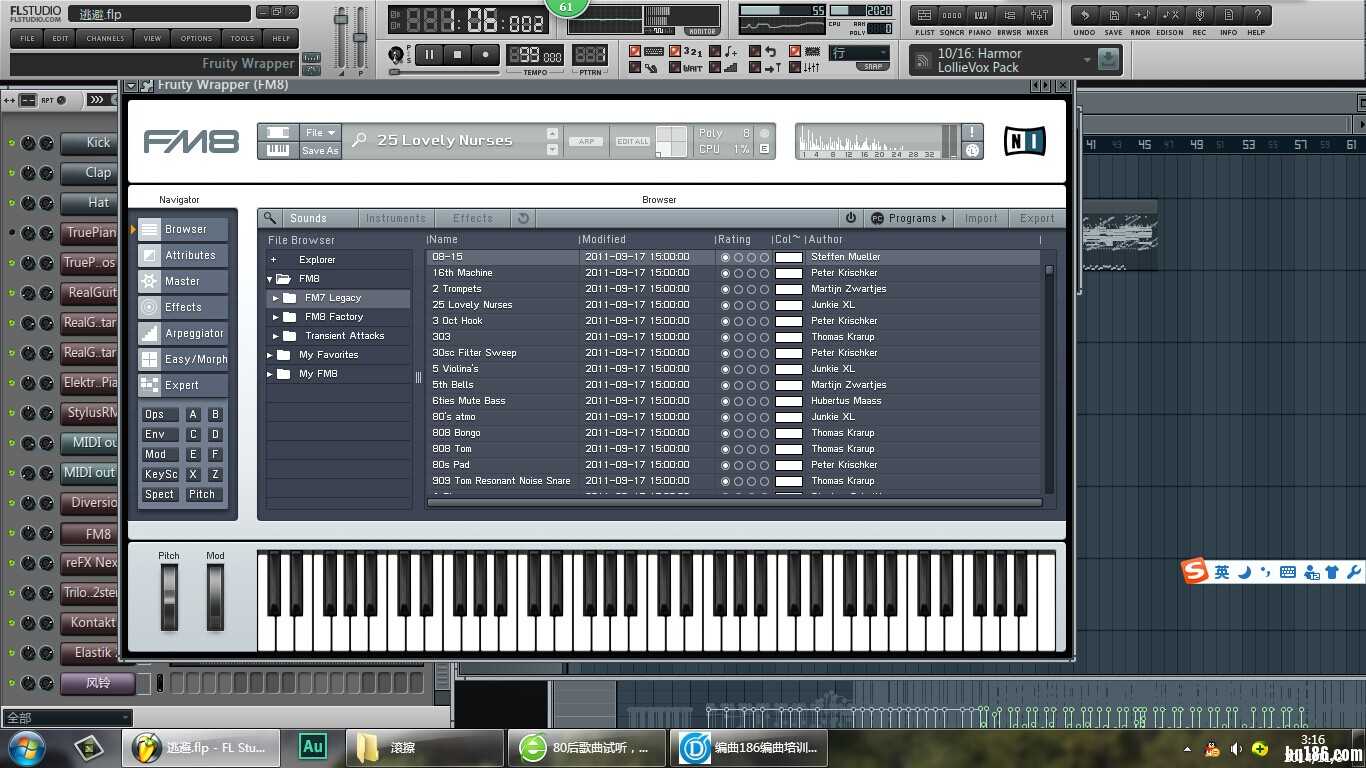Open the Piano roll window

coord(981,15)
